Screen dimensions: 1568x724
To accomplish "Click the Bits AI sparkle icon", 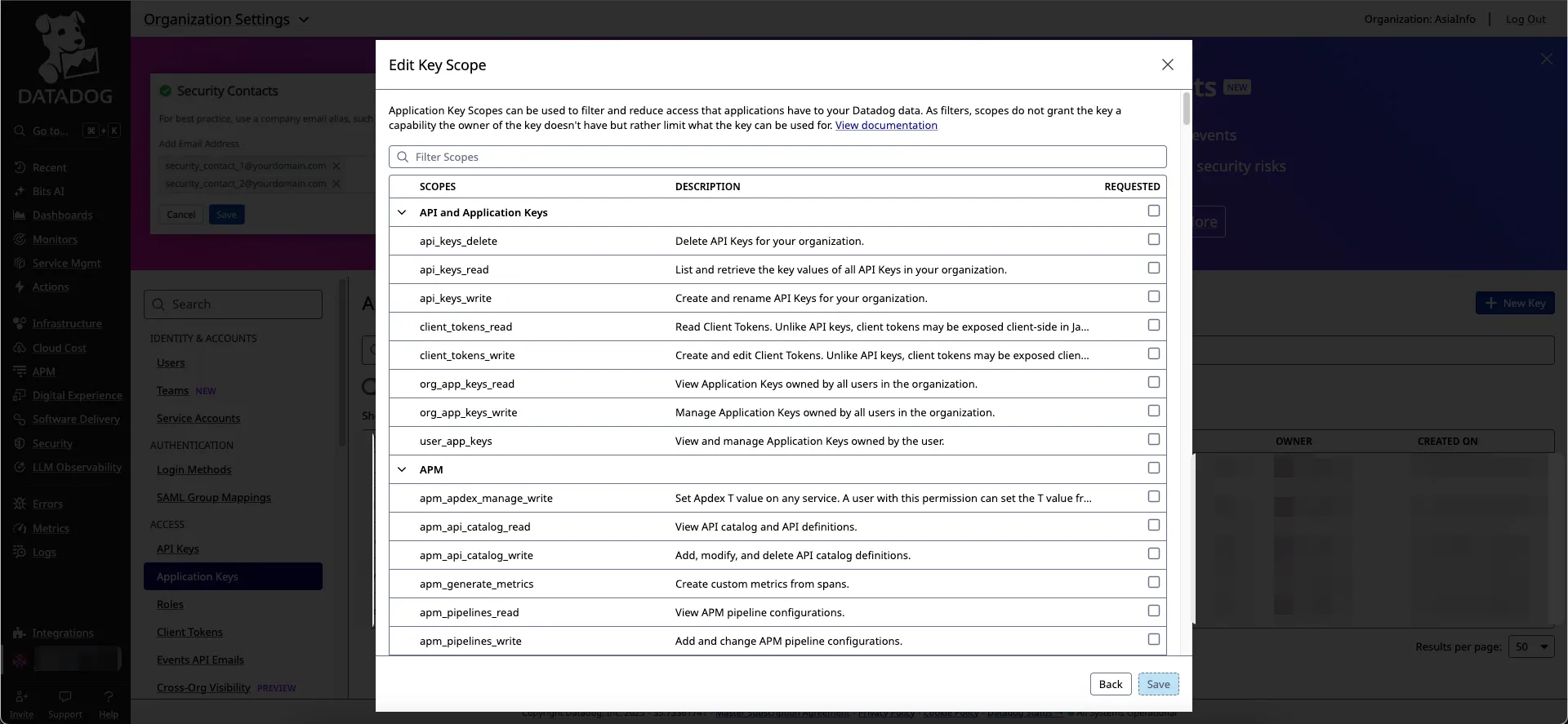I will [x=20, y=192].
